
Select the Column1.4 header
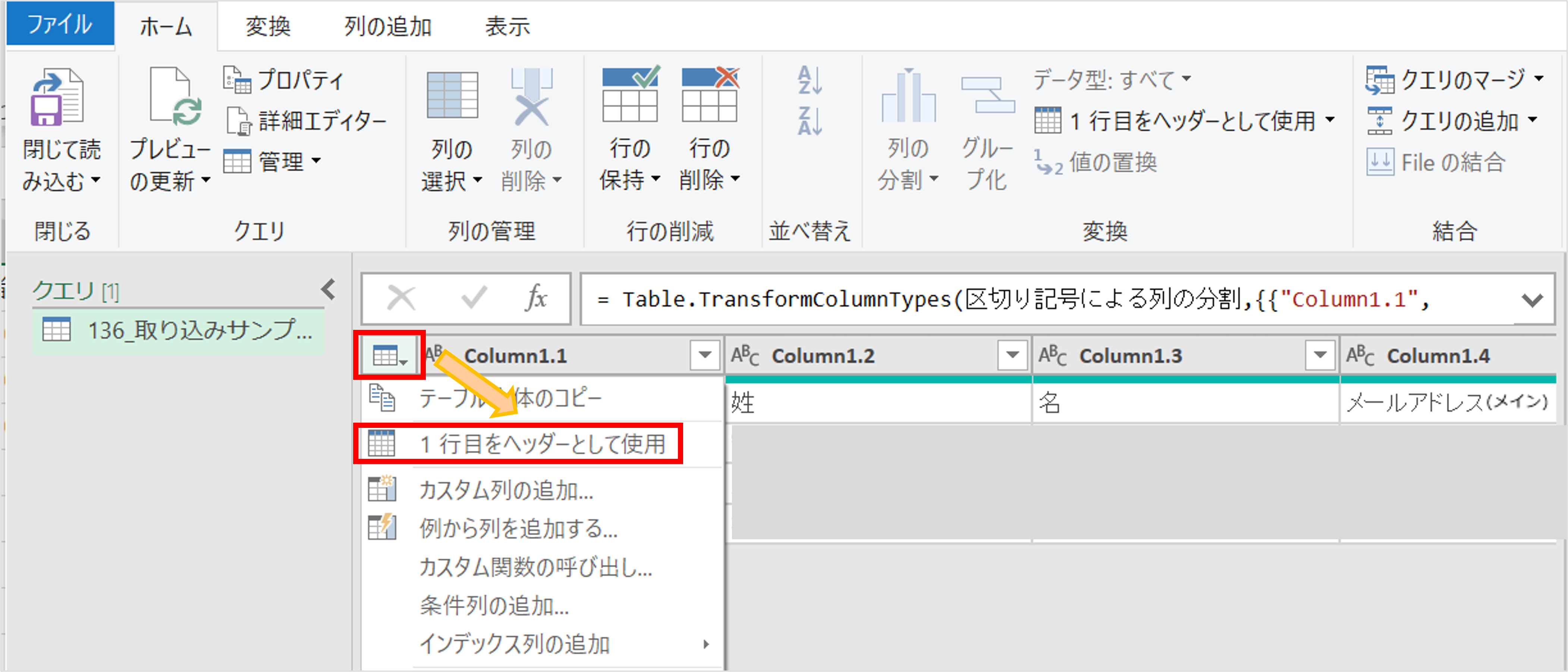tap(1438, 356)
